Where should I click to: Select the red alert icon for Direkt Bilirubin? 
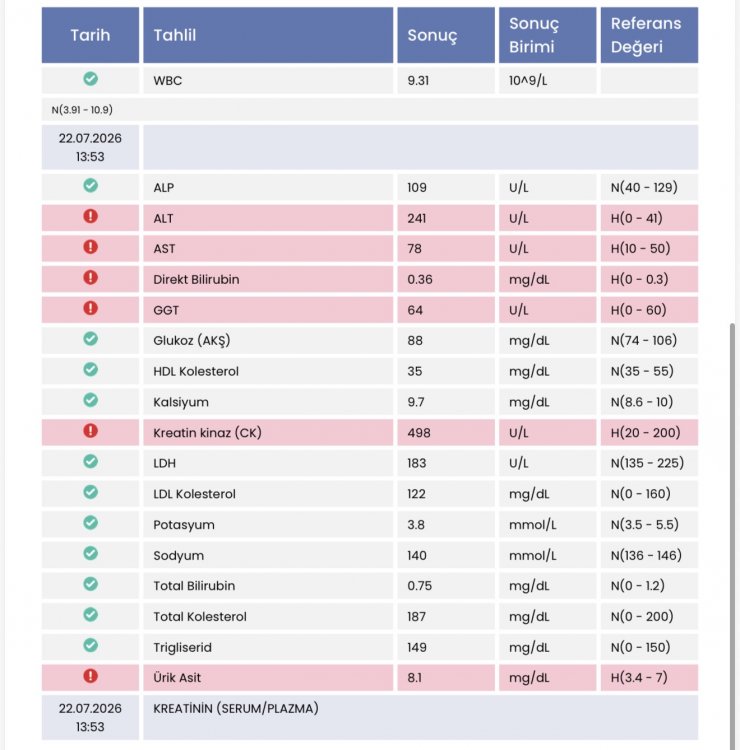click(x=90, y=277)
